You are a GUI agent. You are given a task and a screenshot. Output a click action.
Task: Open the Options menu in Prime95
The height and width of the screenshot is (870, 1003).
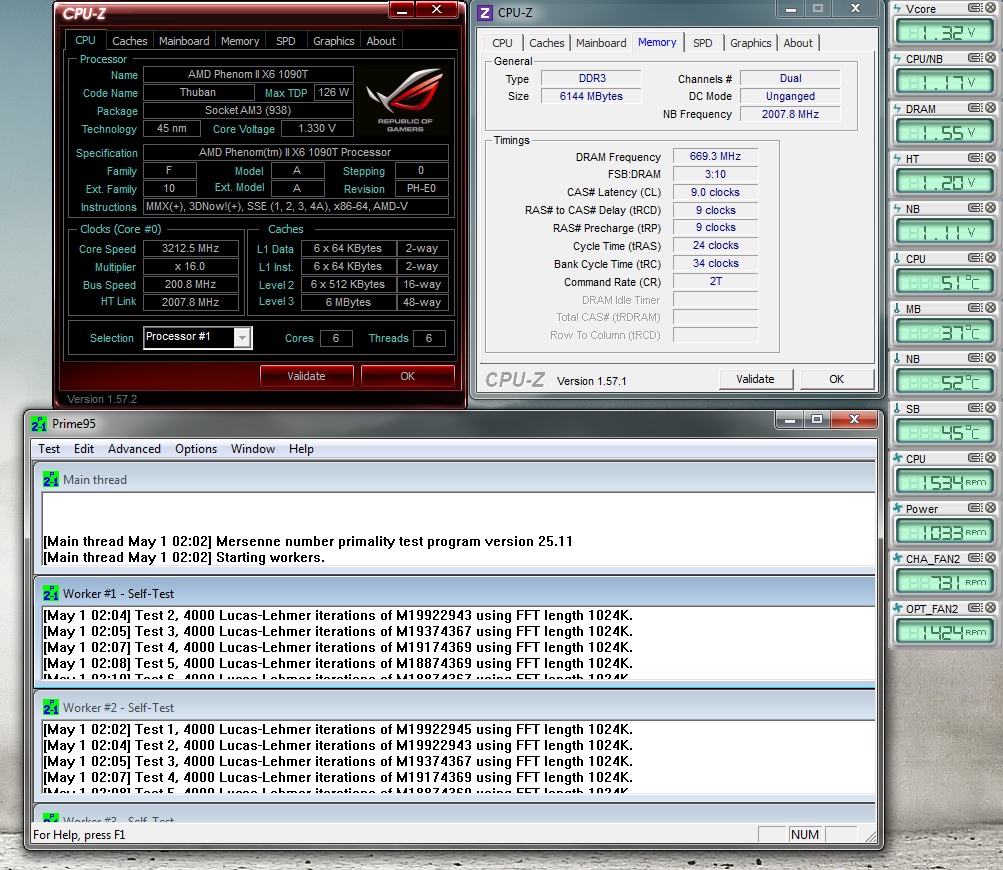pyautogui.click(x=196, y=449)
